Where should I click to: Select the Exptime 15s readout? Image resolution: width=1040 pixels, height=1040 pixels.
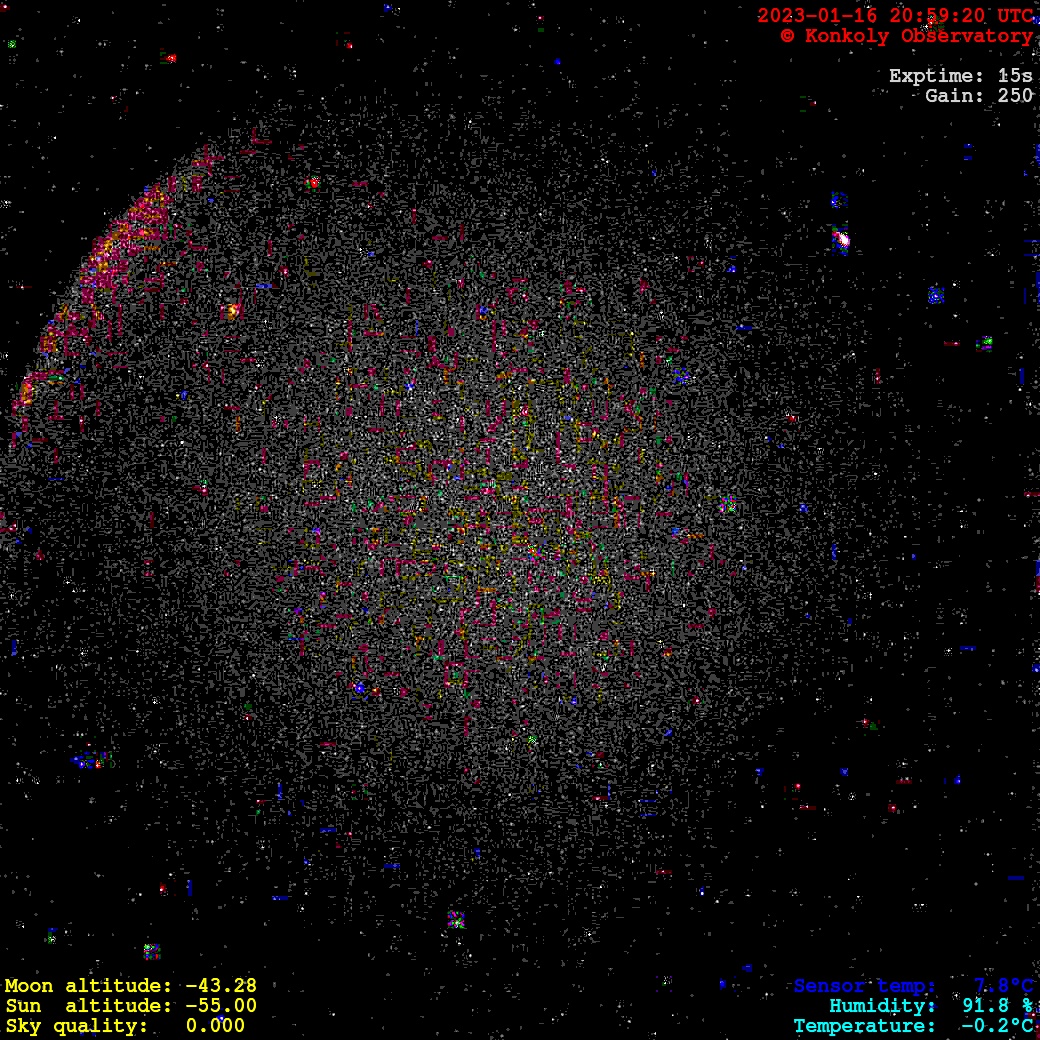coord(960,76)
